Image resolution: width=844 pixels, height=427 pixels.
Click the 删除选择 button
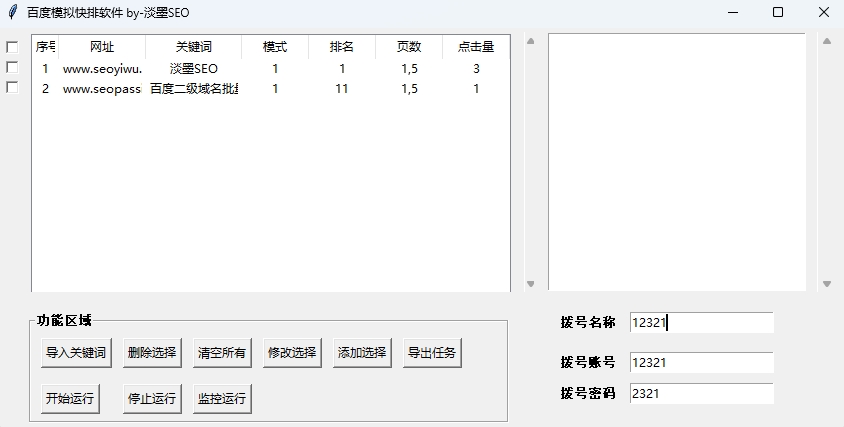152,353
